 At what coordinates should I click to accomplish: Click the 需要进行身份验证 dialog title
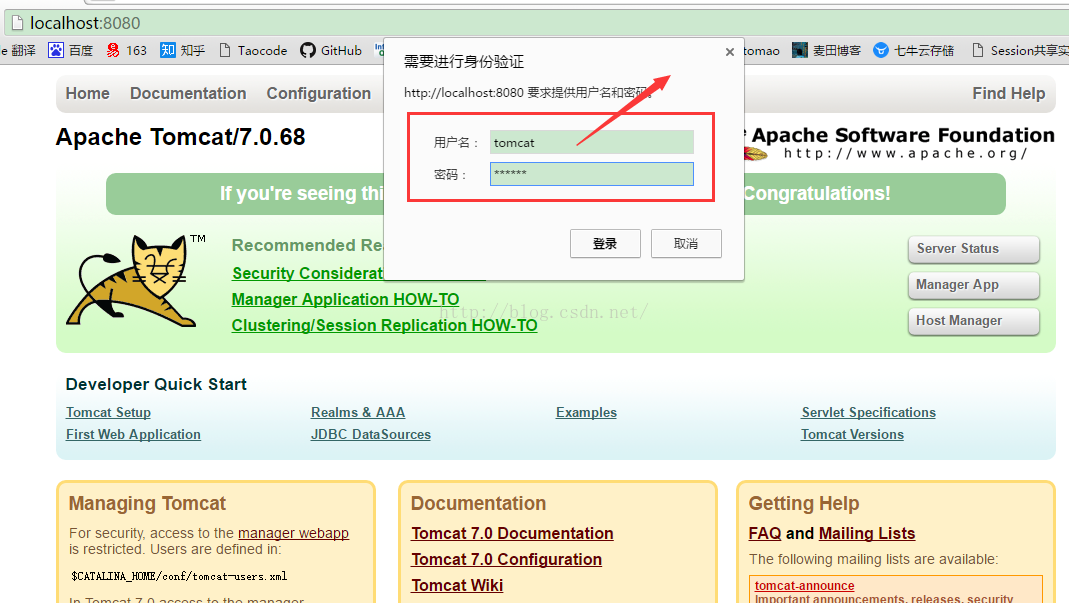(x=464, y=61)
